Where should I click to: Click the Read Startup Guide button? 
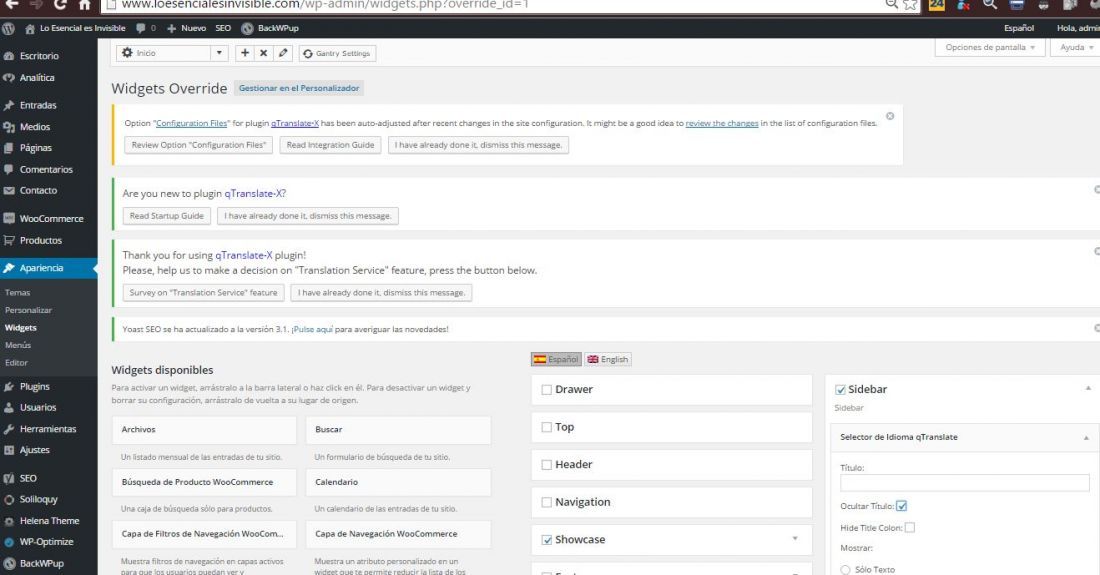166,216
